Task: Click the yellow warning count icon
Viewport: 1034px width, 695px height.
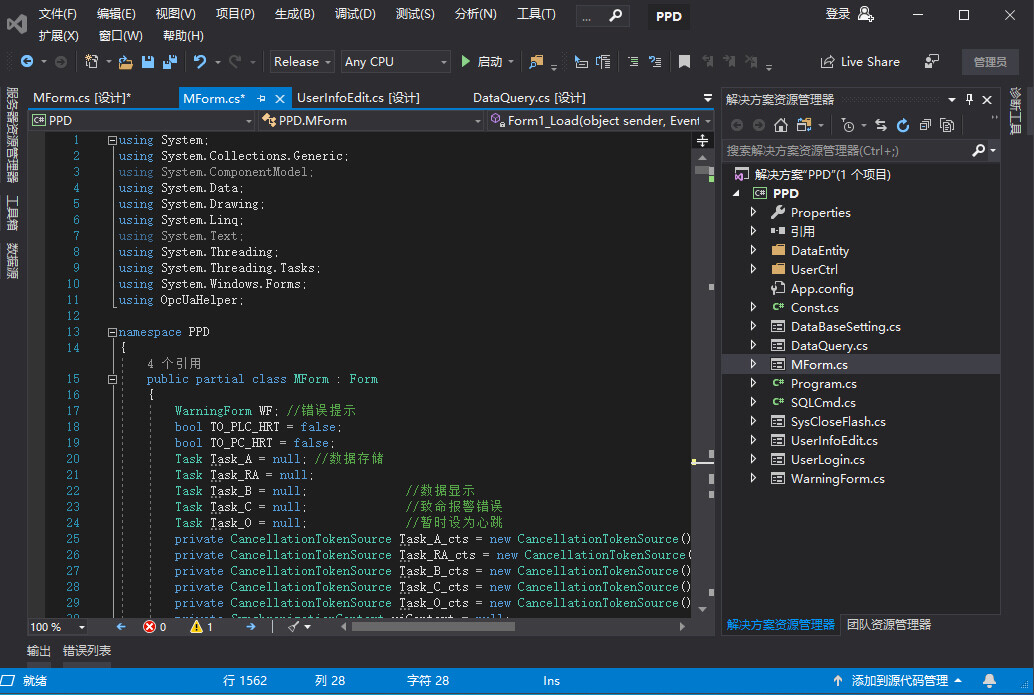Action: [196, 626]
